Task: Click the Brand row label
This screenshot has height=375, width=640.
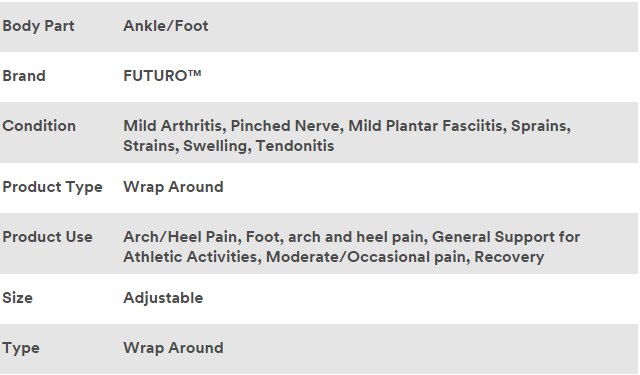Action: [x=24, y=76]
